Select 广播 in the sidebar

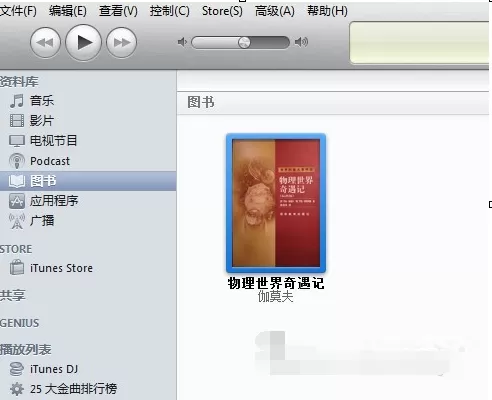point(42,221)
